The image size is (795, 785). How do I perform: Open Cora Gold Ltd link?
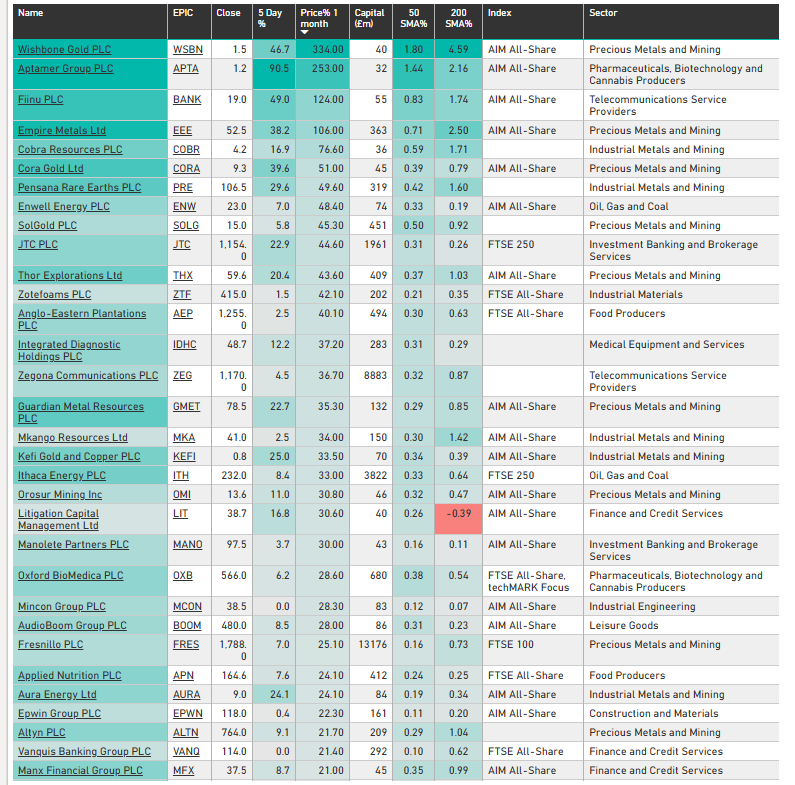click(x=51, y=168)
